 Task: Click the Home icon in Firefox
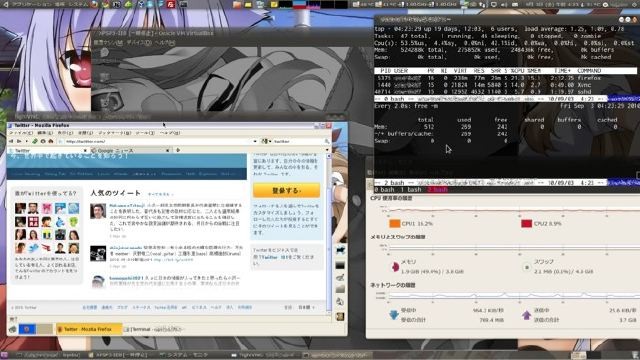51,141
